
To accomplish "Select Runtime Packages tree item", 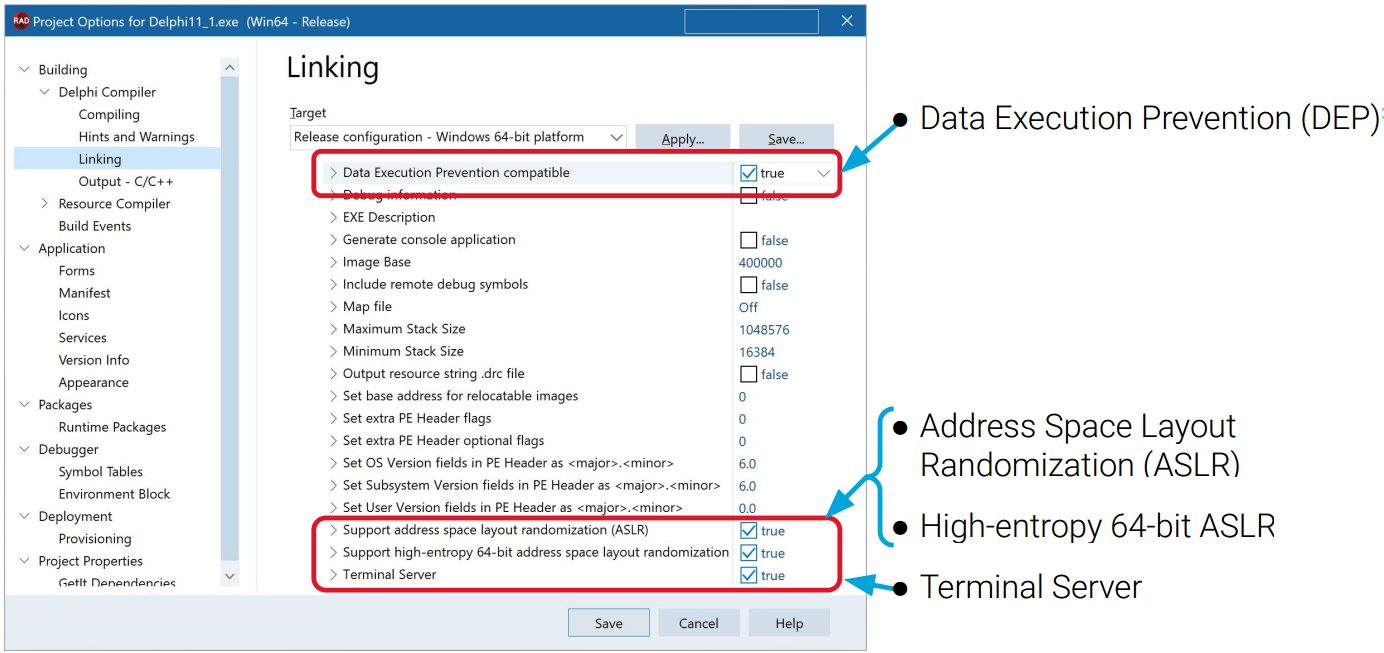I will click(112, 427).
